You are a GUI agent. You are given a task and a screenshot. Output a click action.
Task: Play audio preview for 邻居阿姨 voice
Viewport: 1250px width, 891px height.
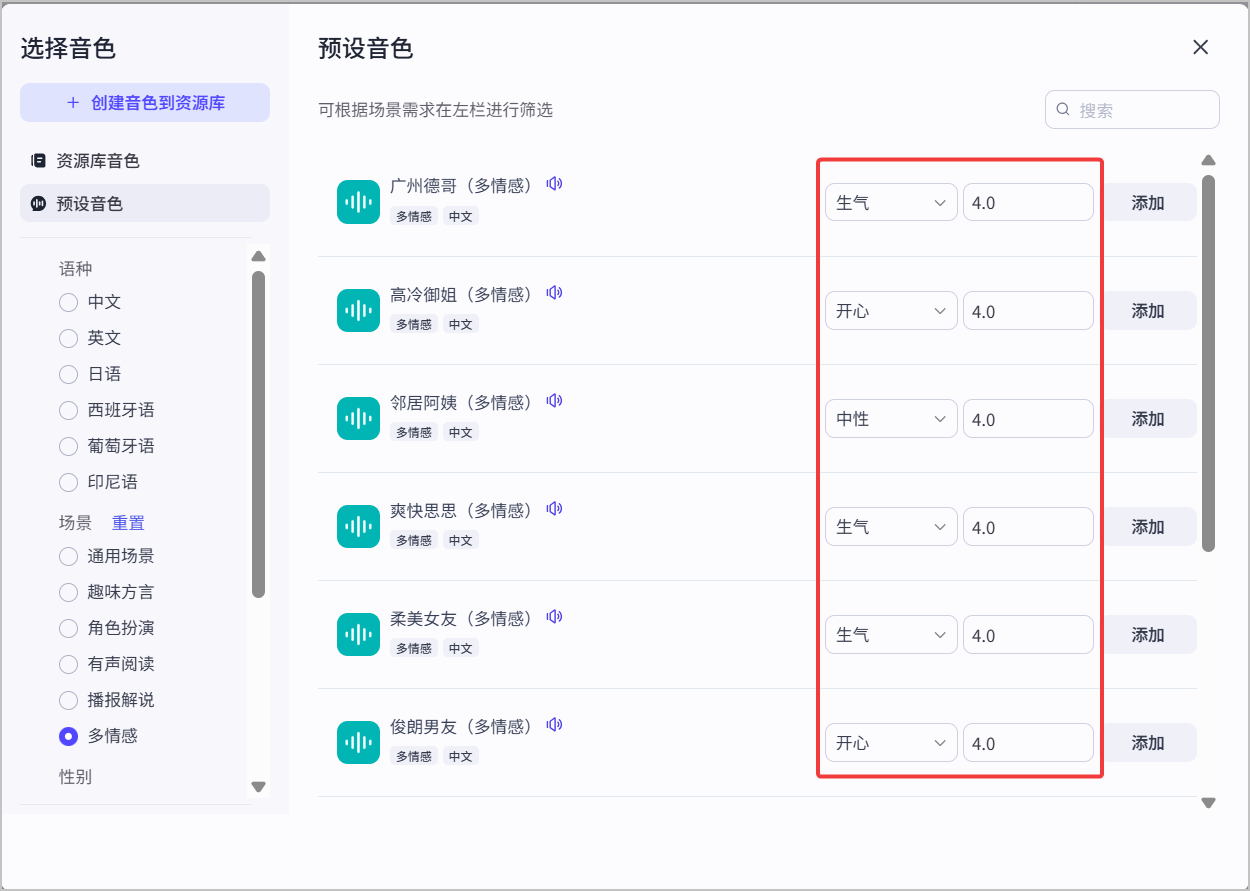[554, 400]
